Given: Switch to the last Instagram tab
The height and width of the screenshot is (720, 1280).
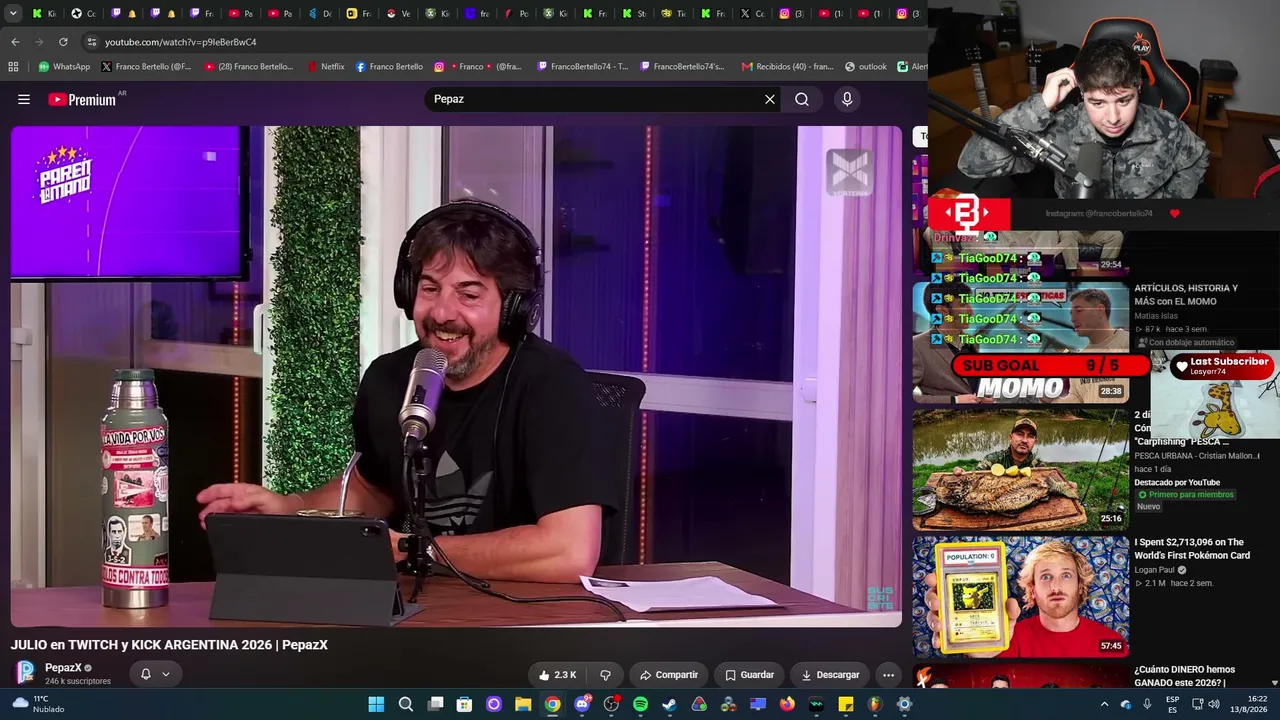Looking at the screenshot, I should click(x=908, y=14).
